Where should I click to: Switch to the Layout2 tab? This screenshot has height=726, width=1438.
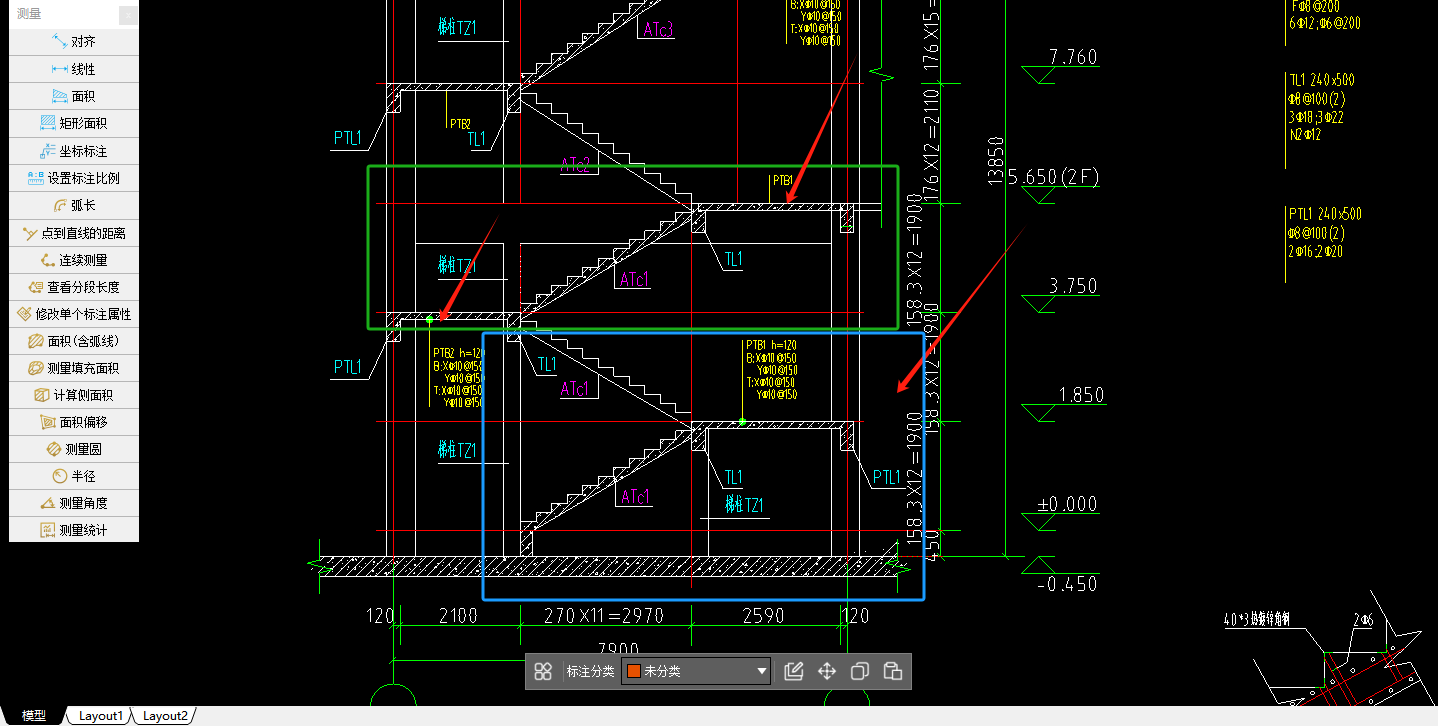[164, 716]
